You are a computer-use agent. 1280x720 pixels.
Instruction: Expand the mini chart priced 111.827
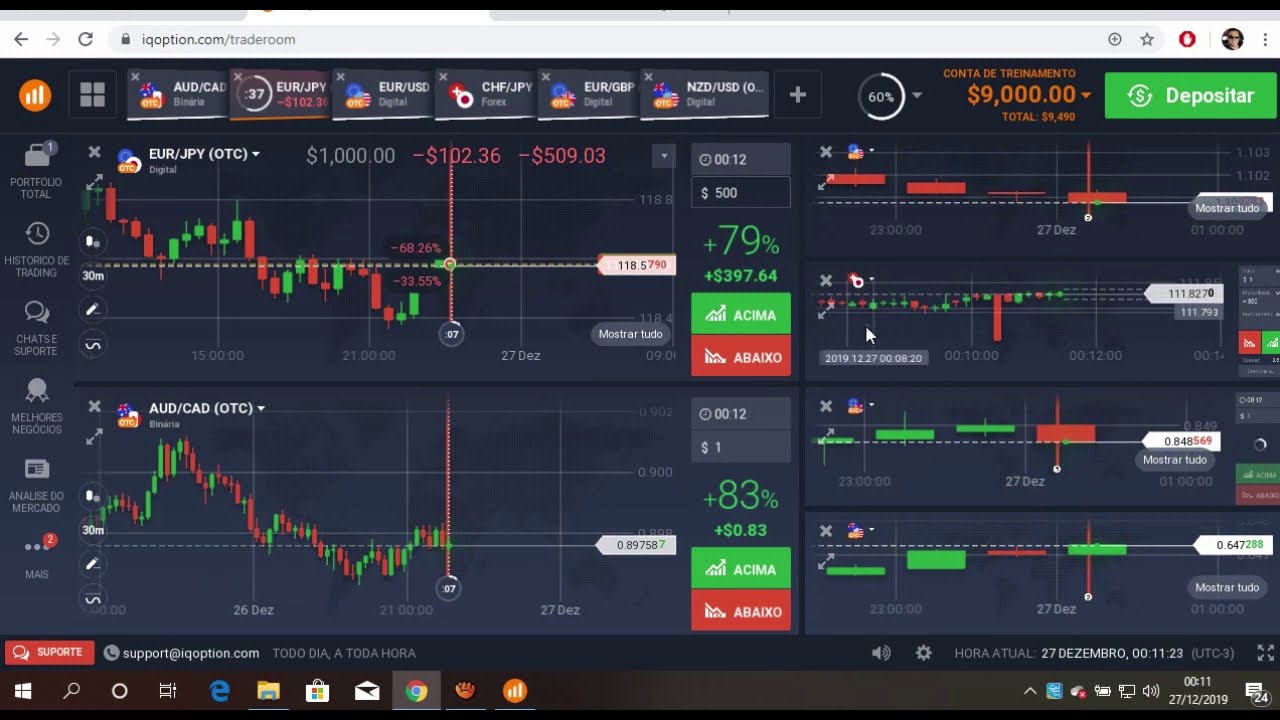(827, 312)
